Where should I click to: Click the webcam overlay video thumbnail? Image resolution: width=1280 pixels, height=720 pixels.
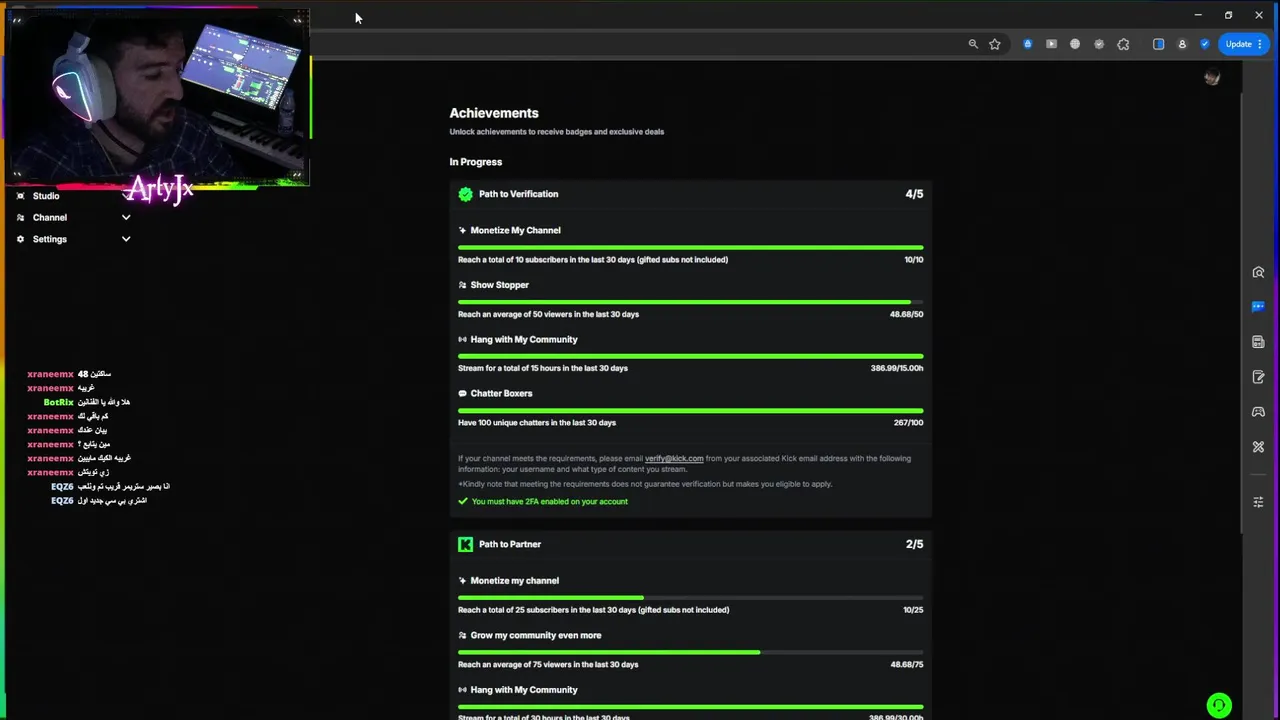coord(158,97)
